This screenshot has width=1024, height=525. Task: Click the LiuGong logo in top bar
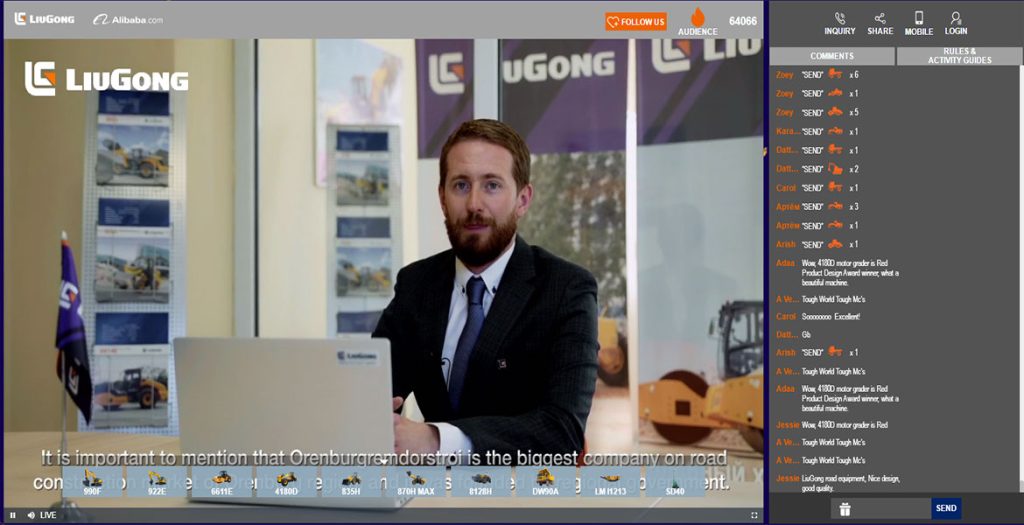(44, 19)
